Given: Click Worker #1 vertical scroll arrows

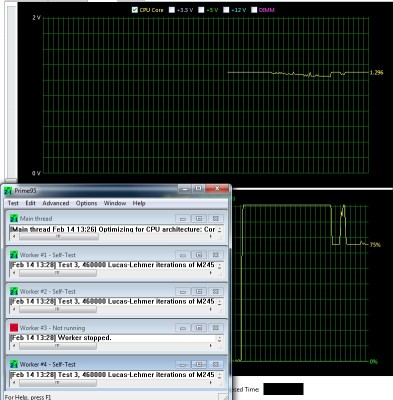Looking at the screenshot, I should [220, 266].
